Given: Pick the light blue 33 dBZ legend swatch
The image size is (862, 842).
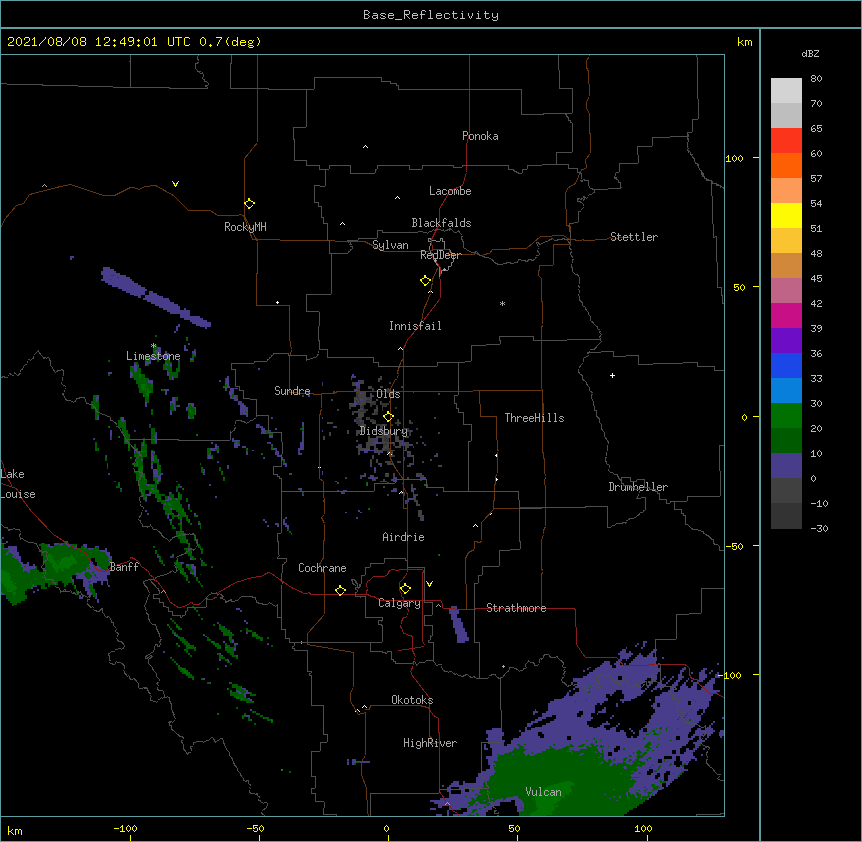Looking at the screenshot, I should (x=786, y=390).
